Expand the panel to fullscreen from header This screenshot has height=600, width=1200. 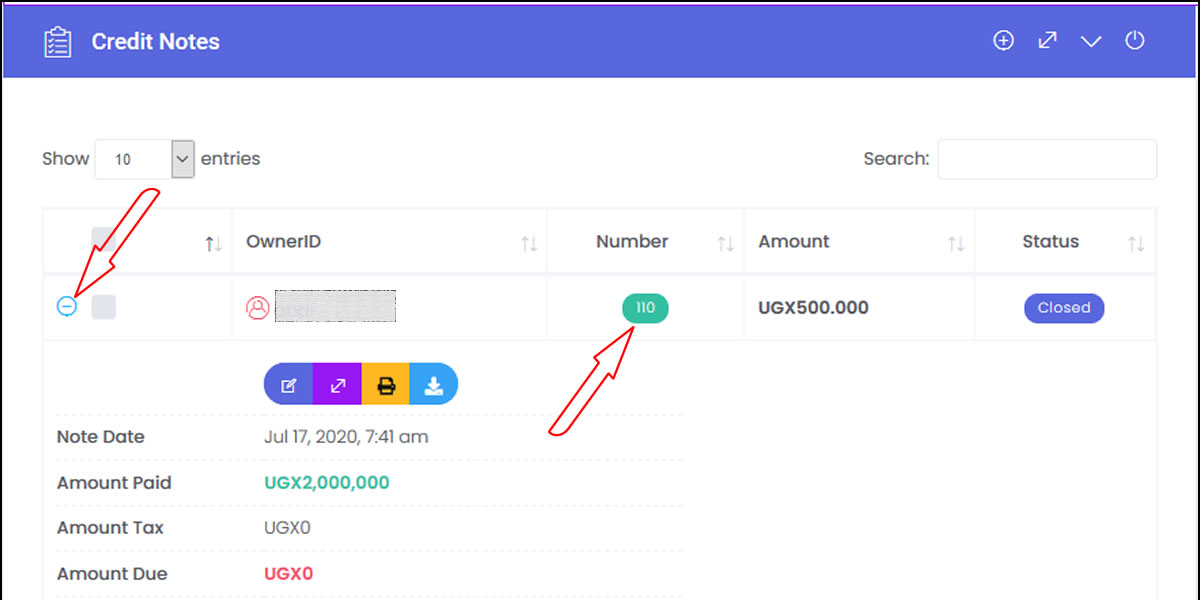coord(1047,41)
